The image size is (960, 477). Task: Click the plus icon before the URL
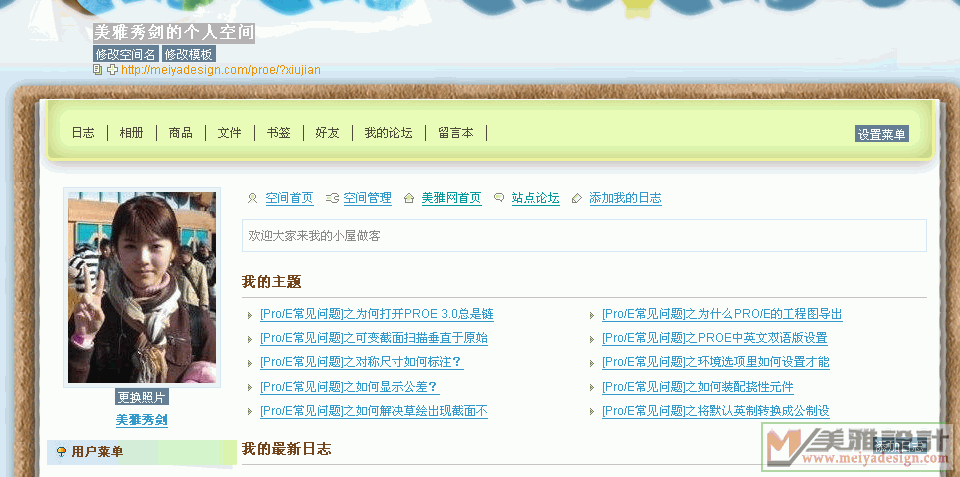tap(112, 70)
